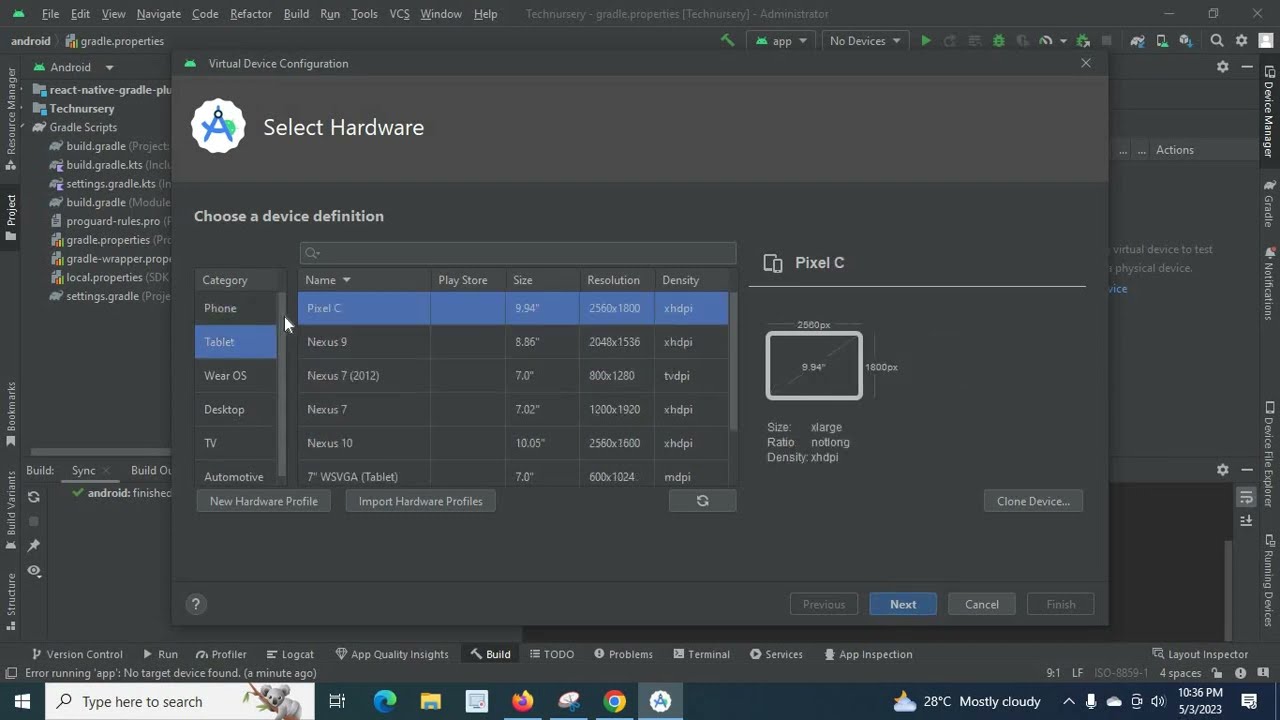Click the device search input field
Viewport: 1280px width, 720px height.
click(518, 253)
